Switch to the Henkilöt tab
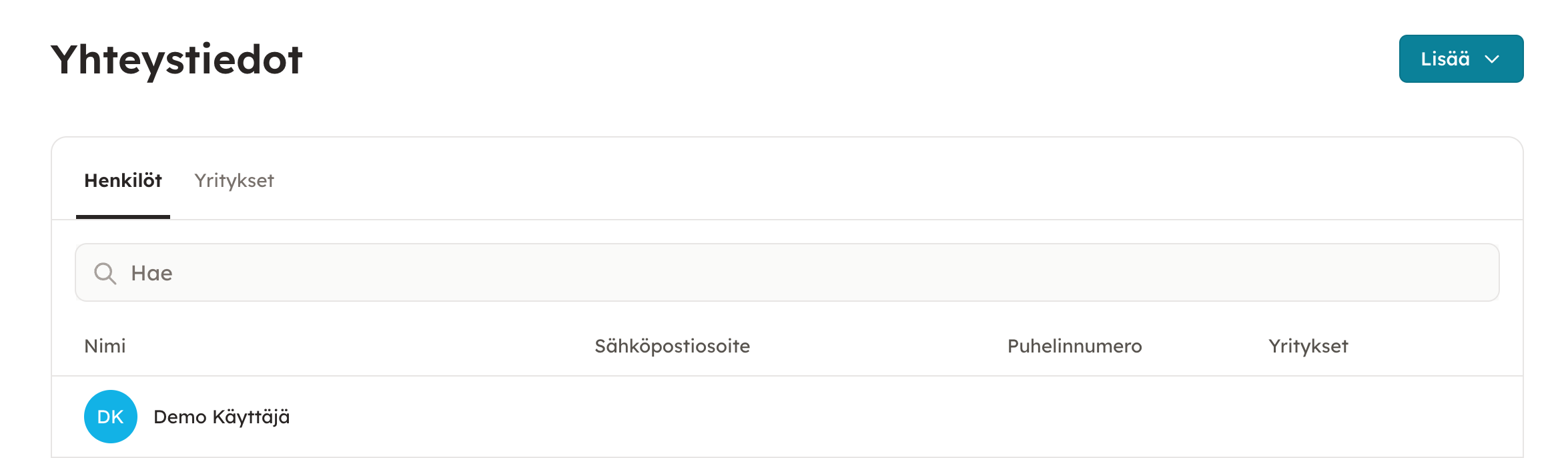1568x458 pixels. tap(123, 181)
